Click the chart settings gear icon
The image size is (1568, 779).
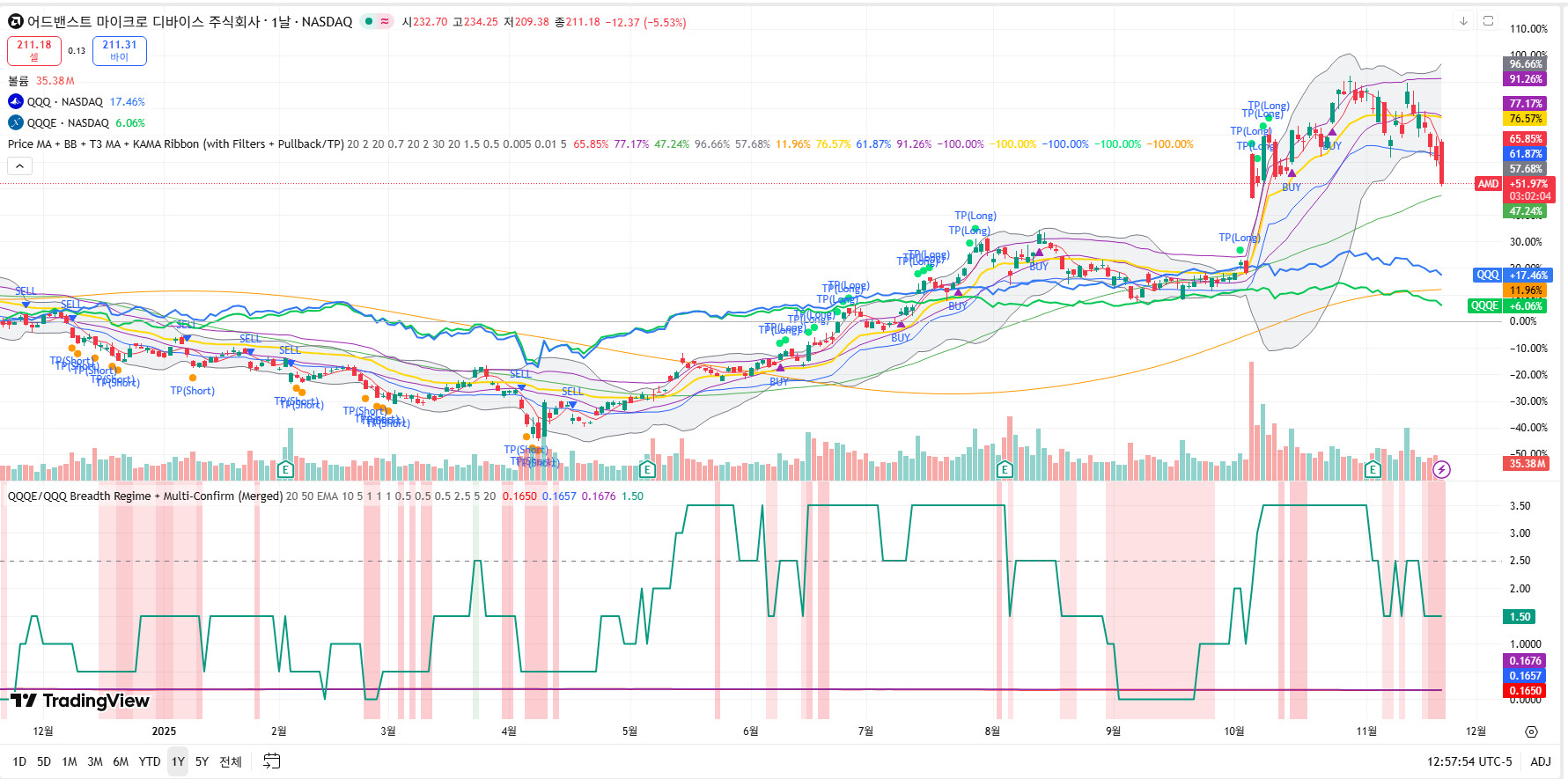1531,731
